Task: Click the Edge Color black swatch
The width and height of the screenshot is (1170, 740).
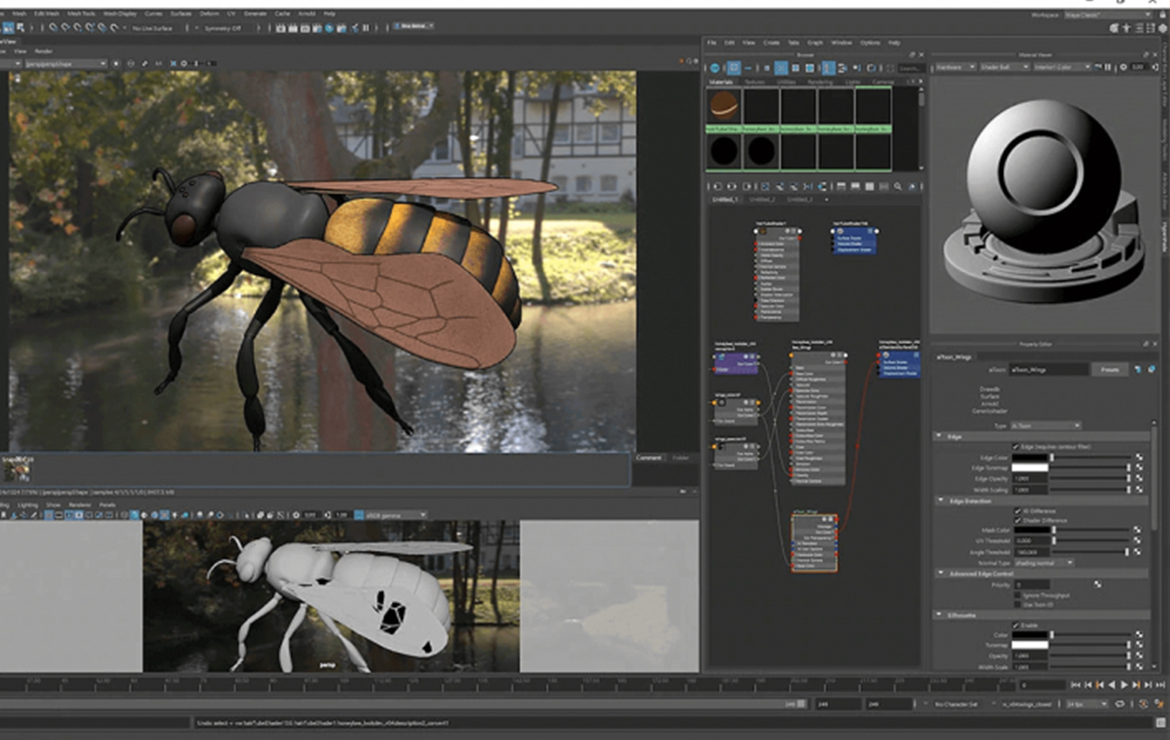Action: click(1029, 458)
